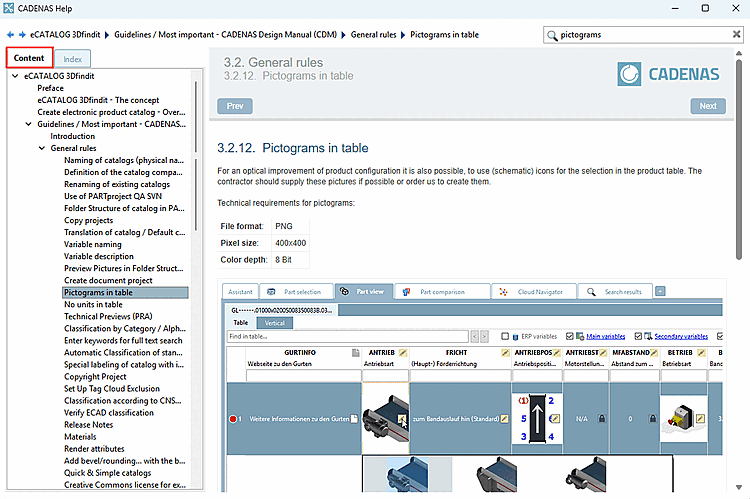The height and width of the screenshot is (499, 750).
Task: Click the back navigation arrow
Action: [10, 35]
